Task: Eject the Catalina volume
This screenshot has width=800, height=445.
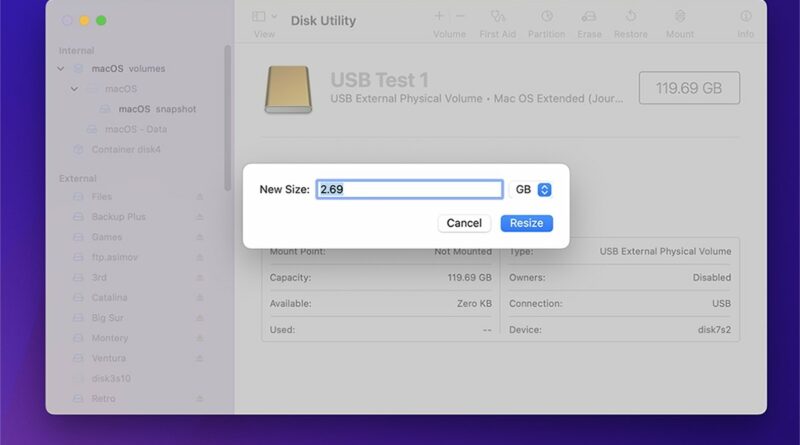Action: (x=200, y=298)
